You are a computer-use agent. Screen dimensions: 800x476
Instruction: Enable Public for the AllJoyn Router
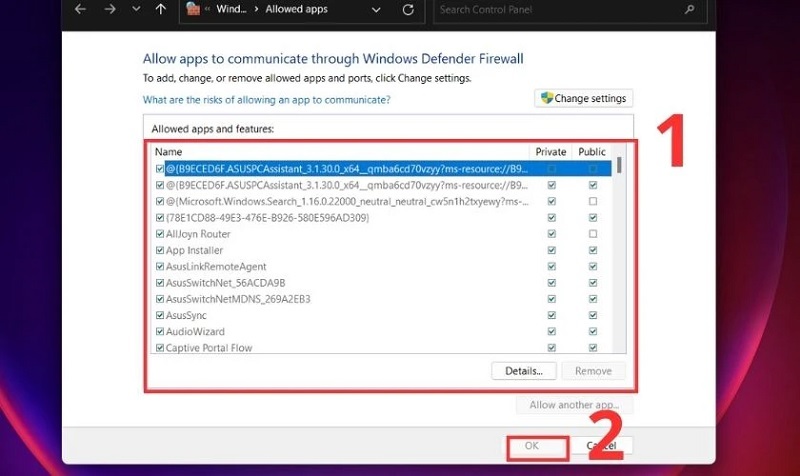[592, 234]
